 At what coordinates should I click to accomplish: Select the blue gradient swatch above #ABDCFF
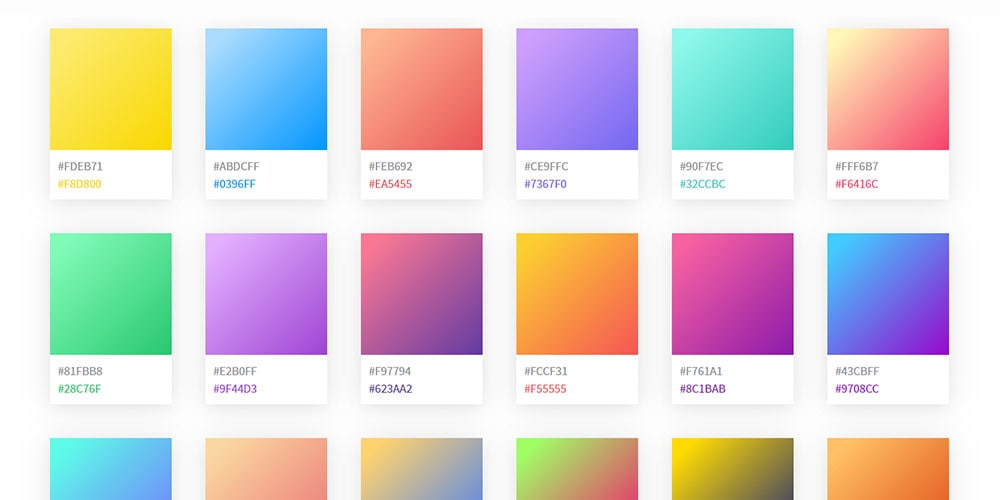pos(266,89)
